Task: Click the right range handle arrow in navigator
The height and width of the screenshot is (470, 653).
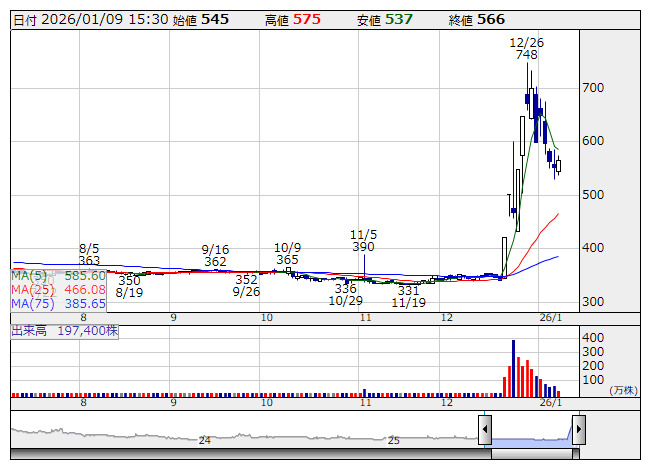Action: pos(578,431)
